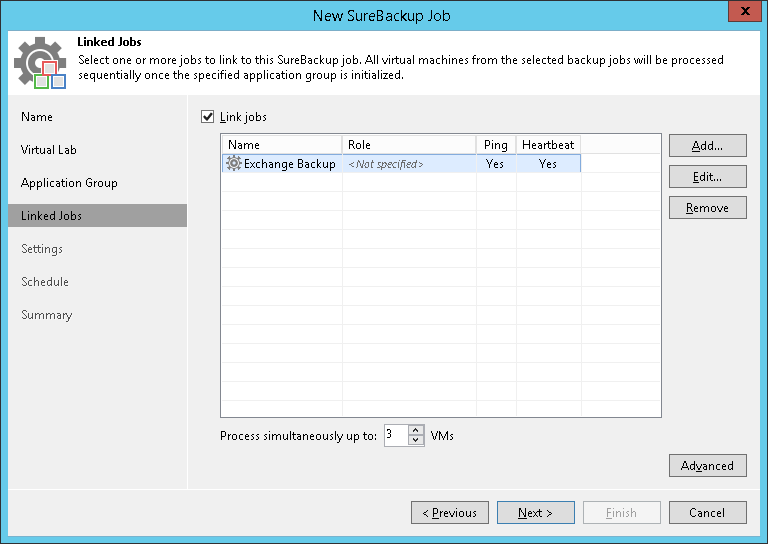Click the simultaneous VMs number field
Screen dimensions: 768x544
tap(395, 436)
